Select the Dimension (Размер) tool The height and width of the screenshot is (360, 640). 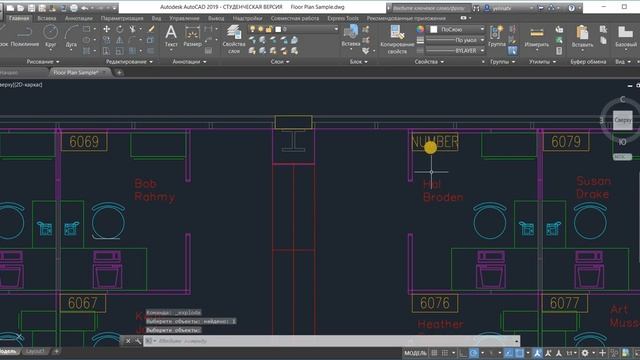tap(192, 36)
